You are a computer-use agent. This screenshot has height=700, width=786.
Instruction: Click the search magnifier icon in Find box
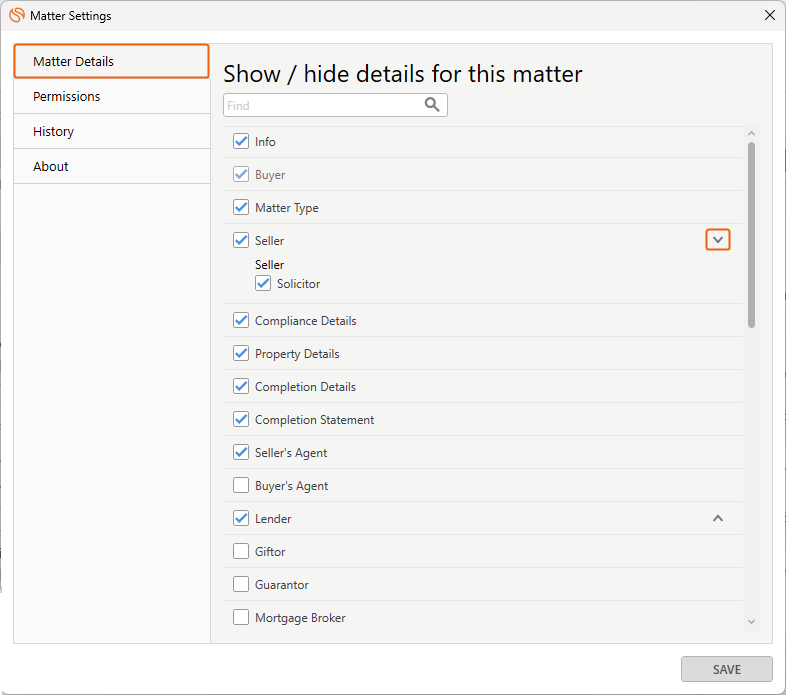(x=432, y=105)
